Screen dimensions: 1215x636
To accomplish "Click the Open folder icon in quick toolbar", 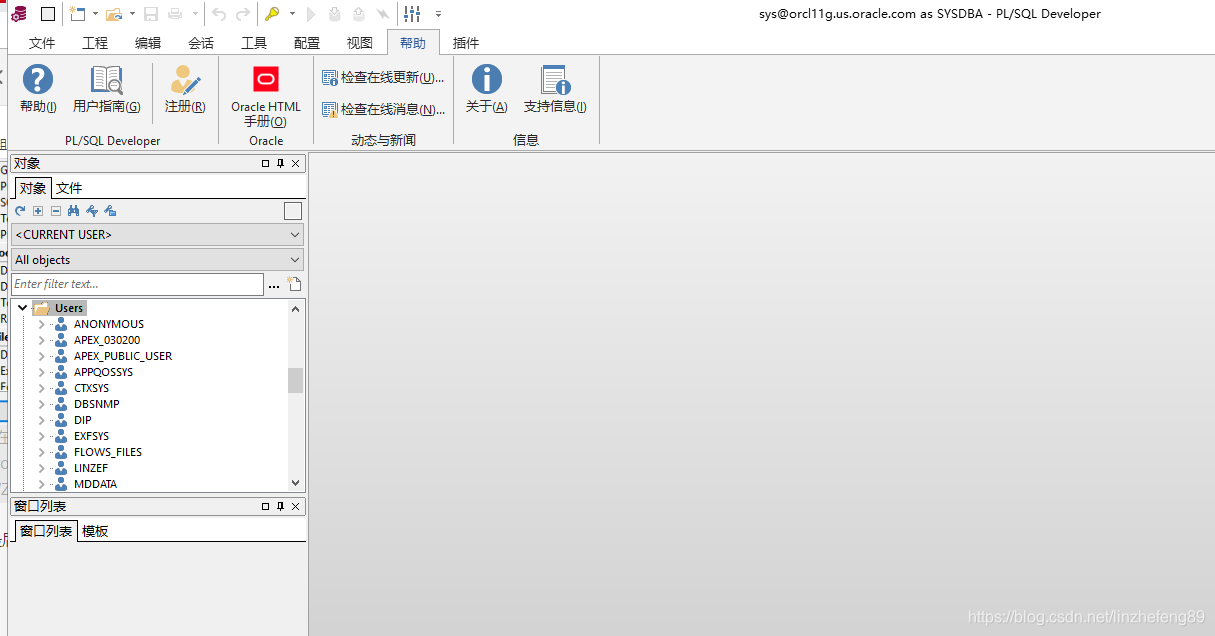I will pyautogui.click(x=114, y=14).
